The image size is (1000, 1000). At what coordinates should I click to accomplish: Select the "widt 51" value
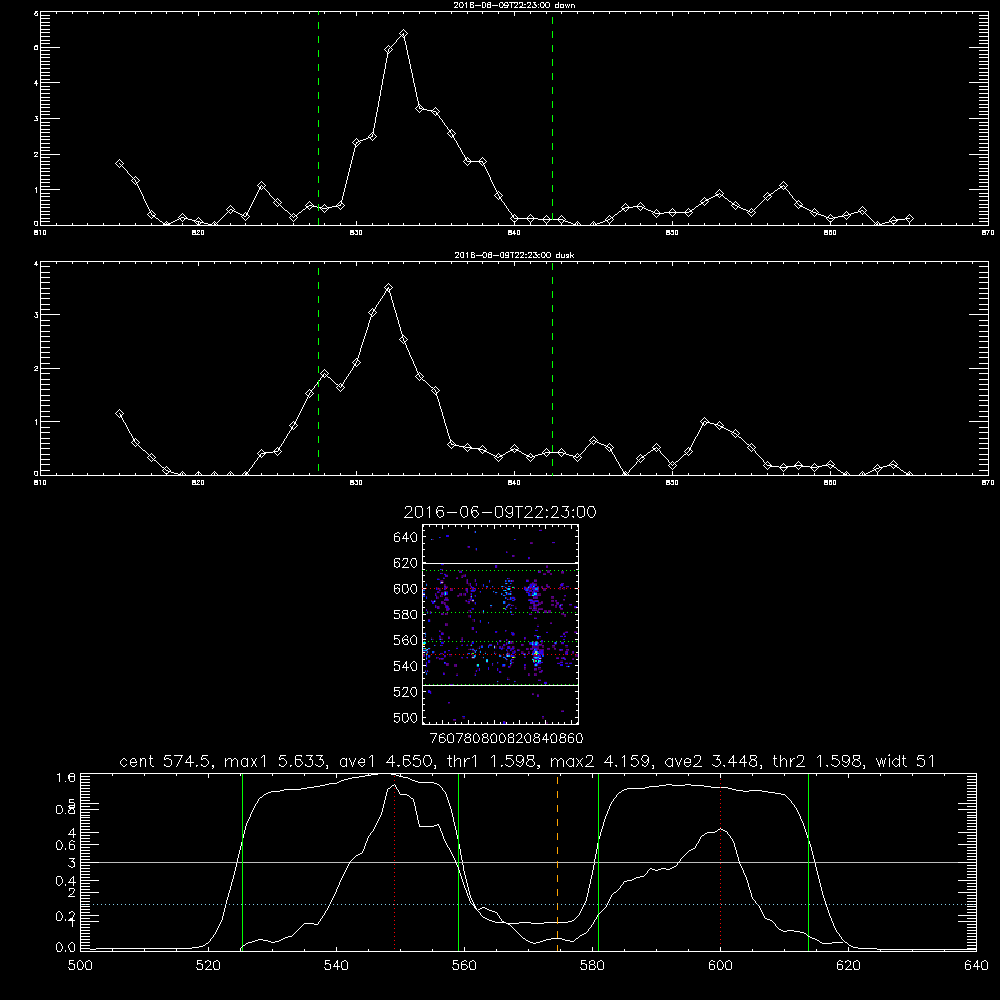click(906, 761)
